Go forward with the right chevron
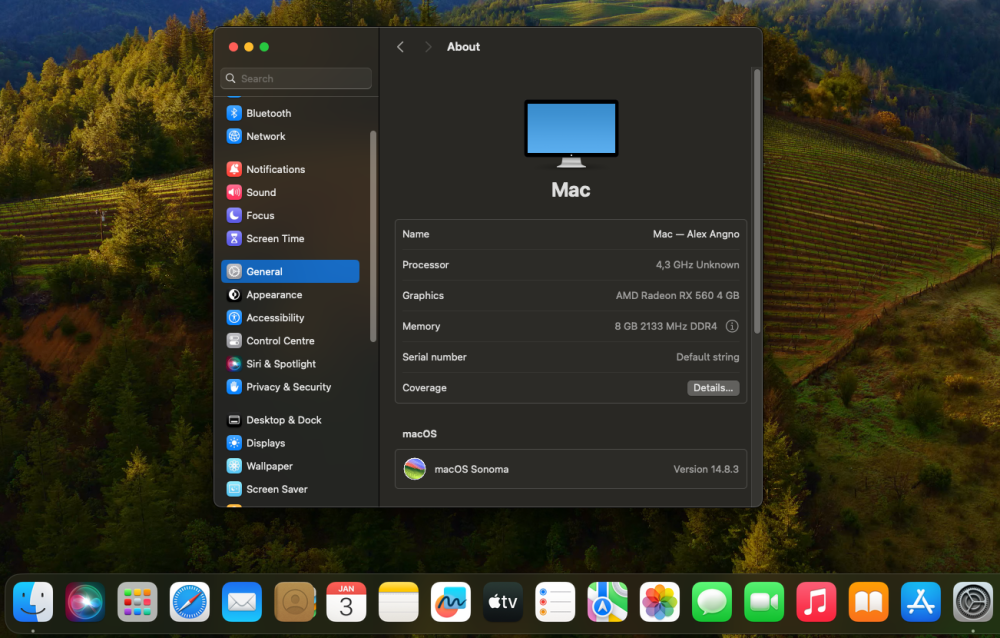The height and width of the screenshot is (638, 1000). tap(428, 47)
